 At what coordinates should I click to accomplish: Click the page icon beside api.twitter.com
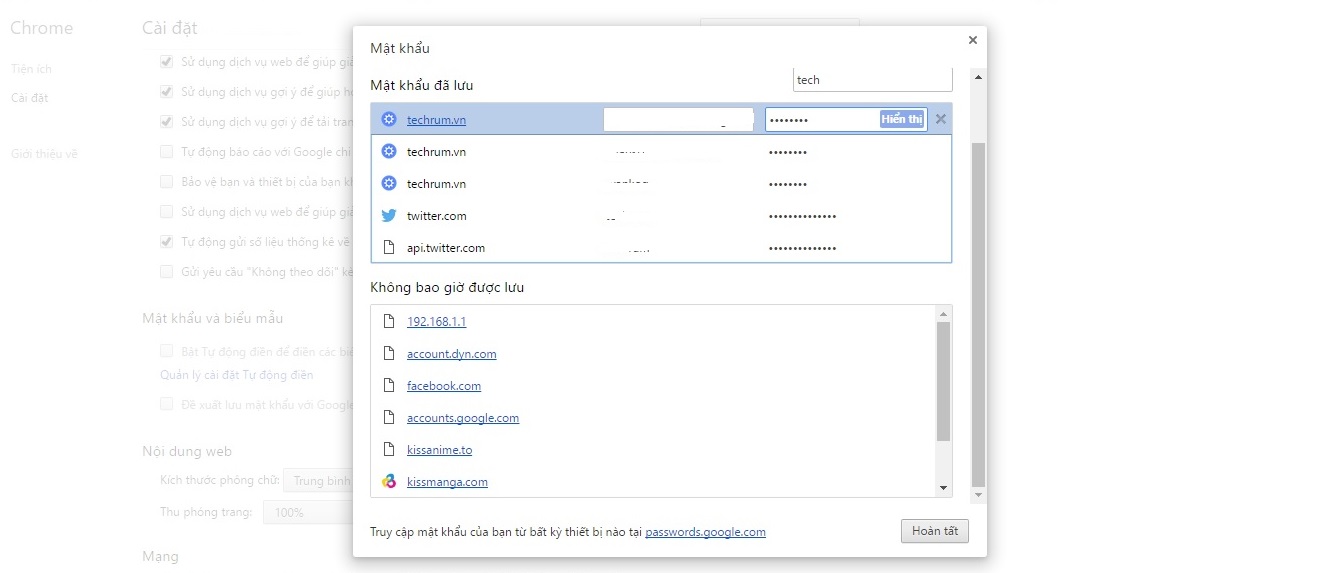389,248
